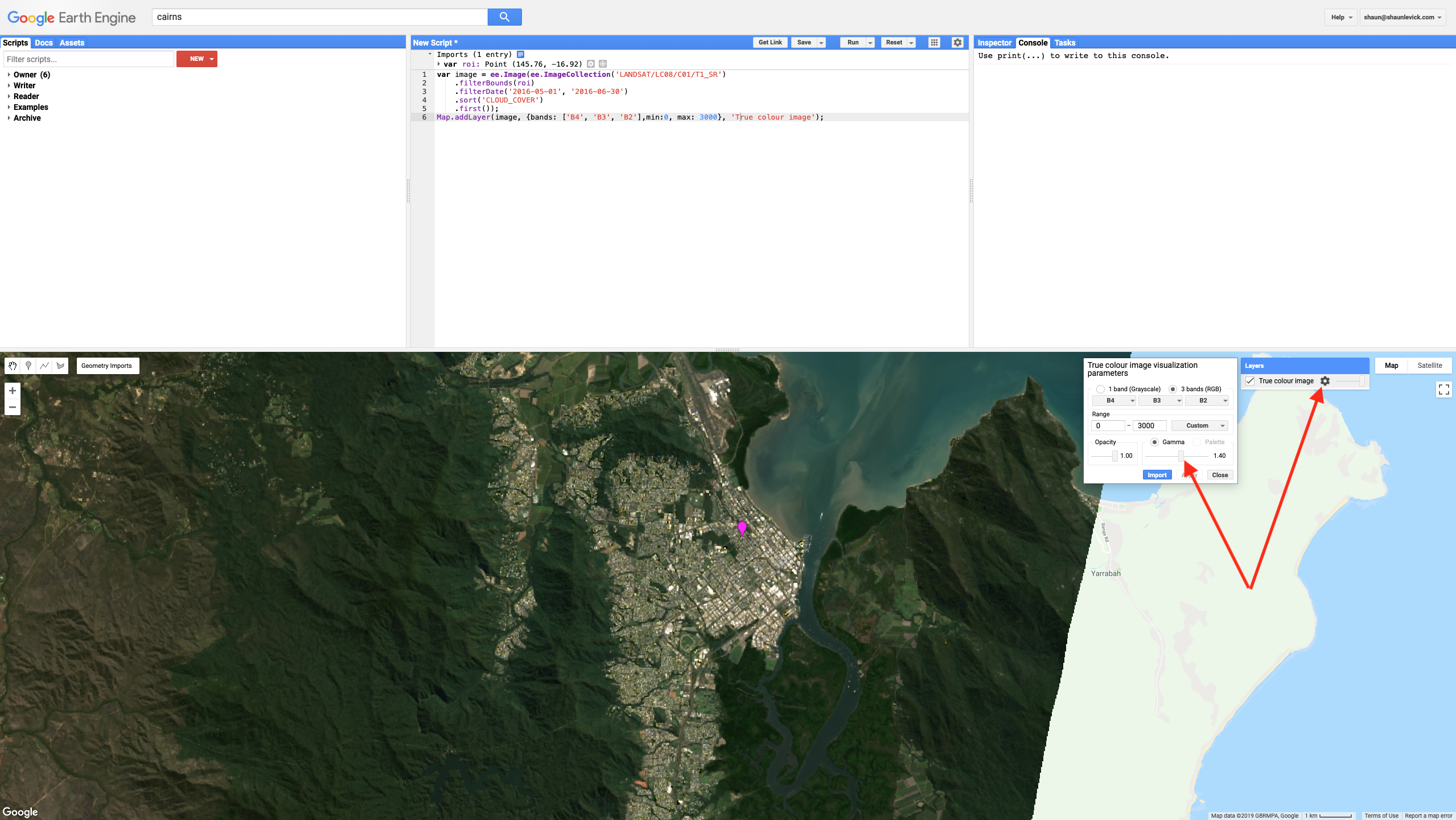Switch to the Docs tab
This screenshot has height=820, width=1456.
[43, 43]
